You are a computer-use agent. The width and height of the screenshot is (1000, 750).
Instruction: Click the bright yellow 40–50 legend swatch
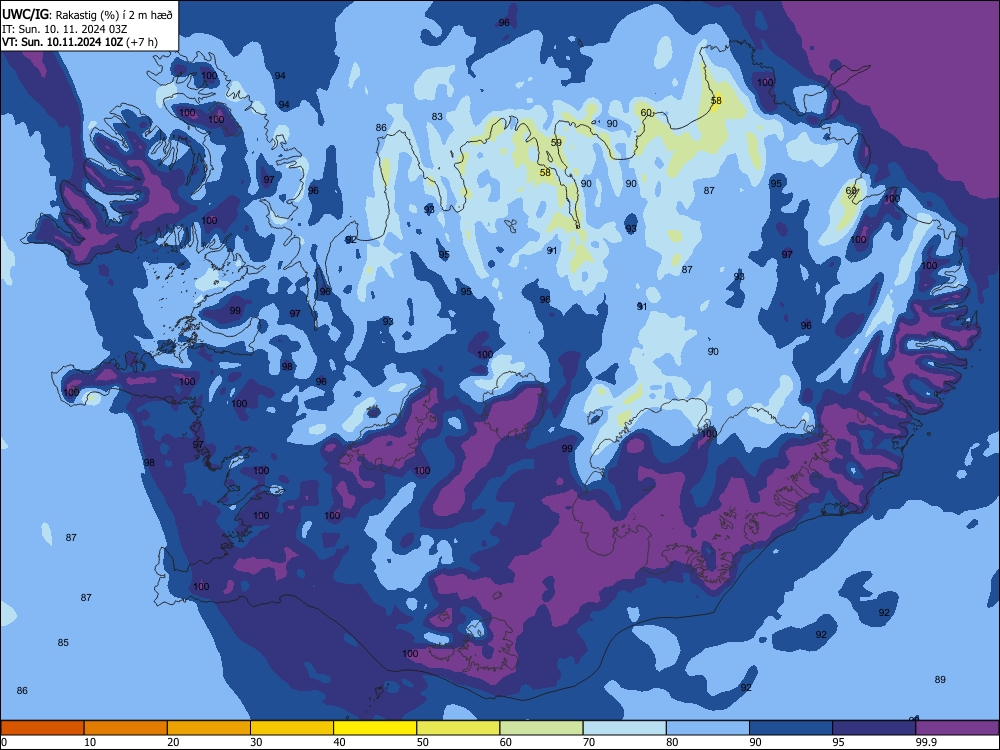[375, 728]
